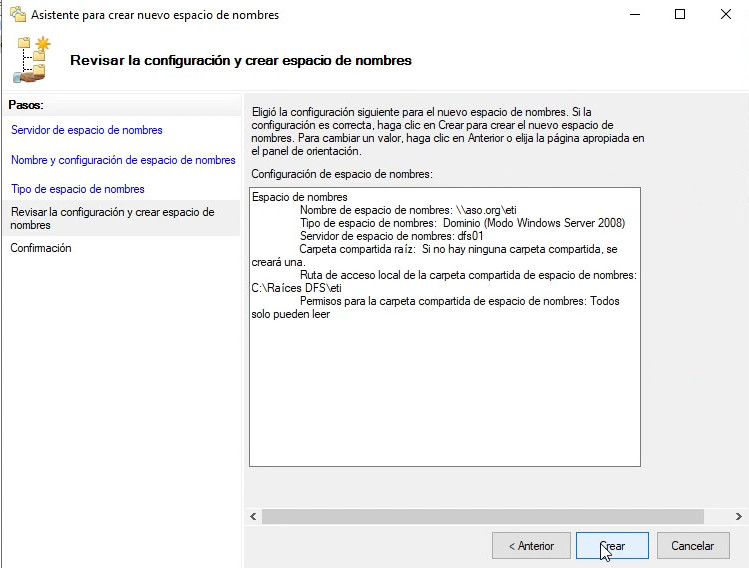Click the Servidor de espacio de nombres: dfs01 line
The image size is (749, 568).
393,236
